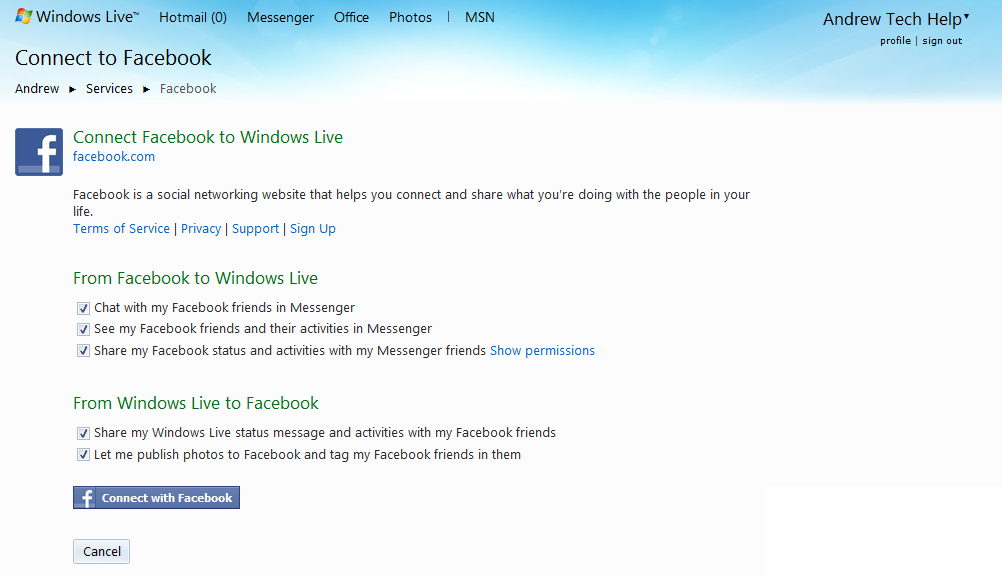Open Photos from the navigation bar

[410, 17]
